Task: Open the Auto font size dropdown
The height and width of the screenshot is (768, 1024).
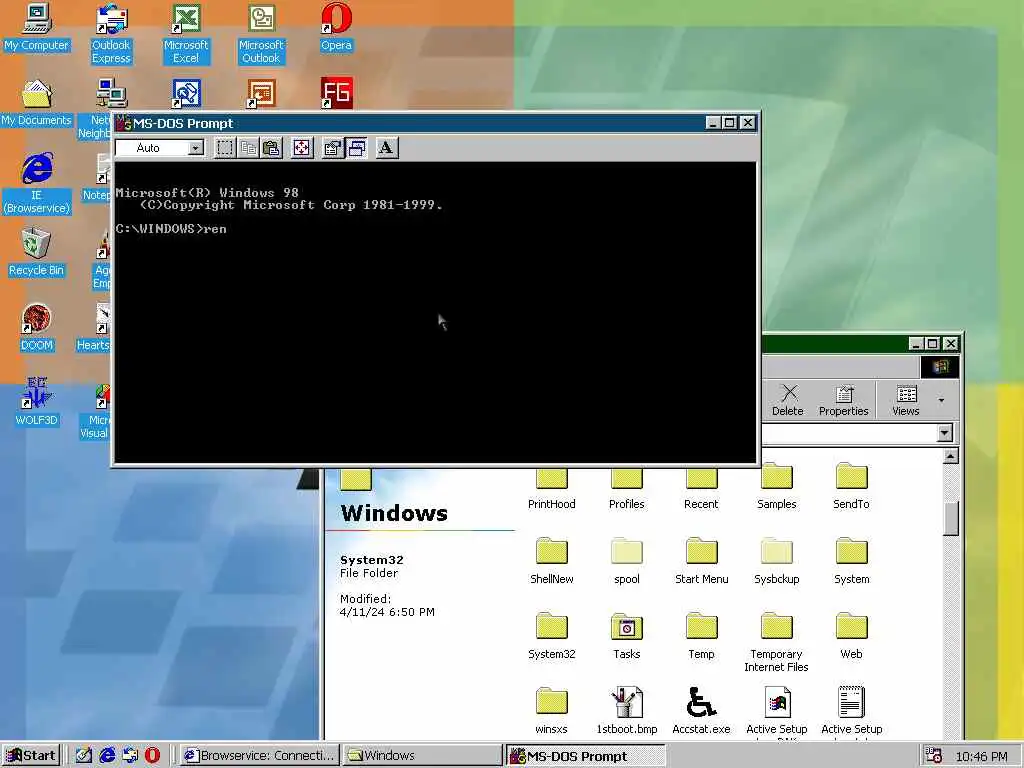Action: [195, 148]
